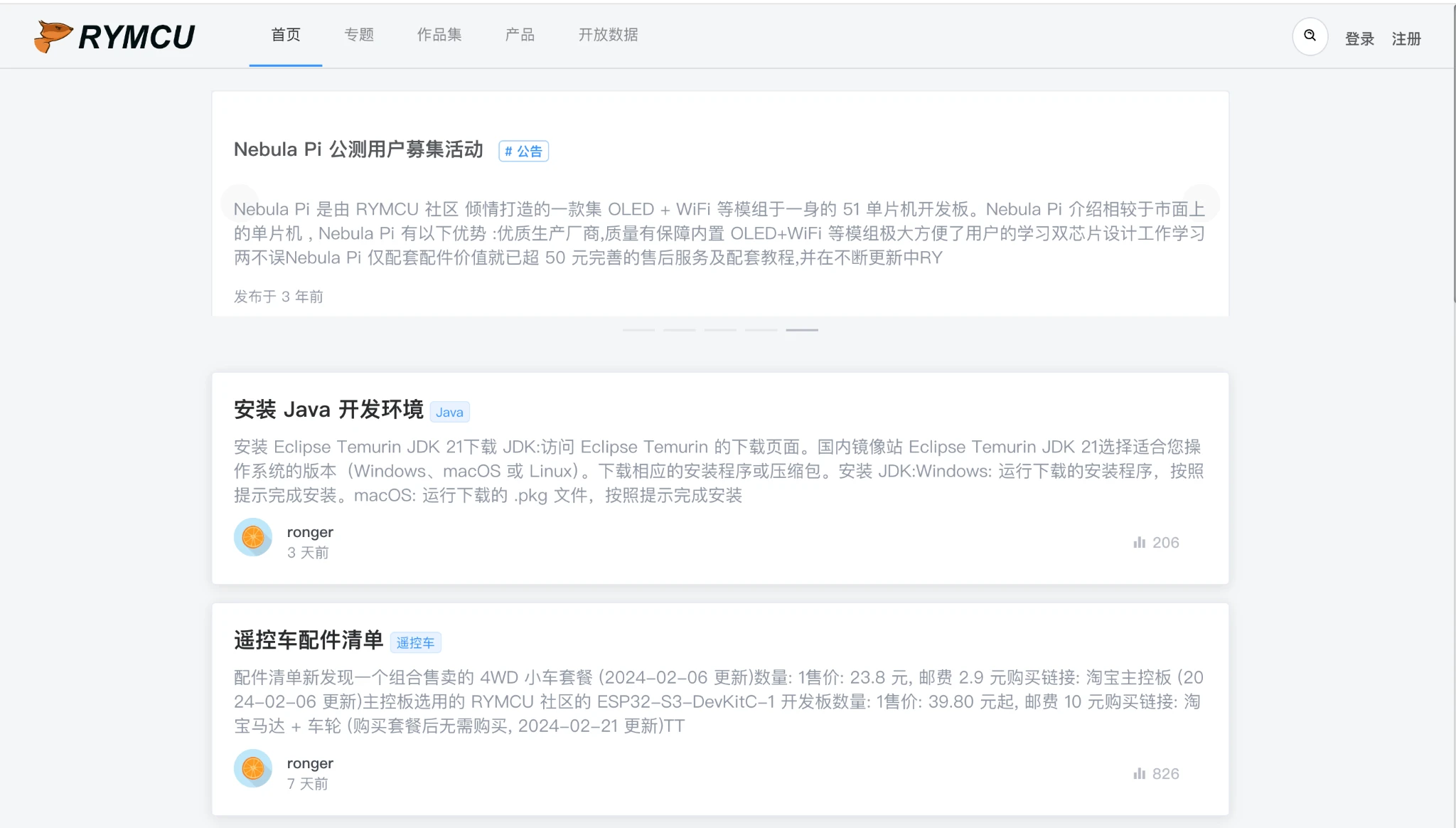Click the carousel previous arrow

240,203
